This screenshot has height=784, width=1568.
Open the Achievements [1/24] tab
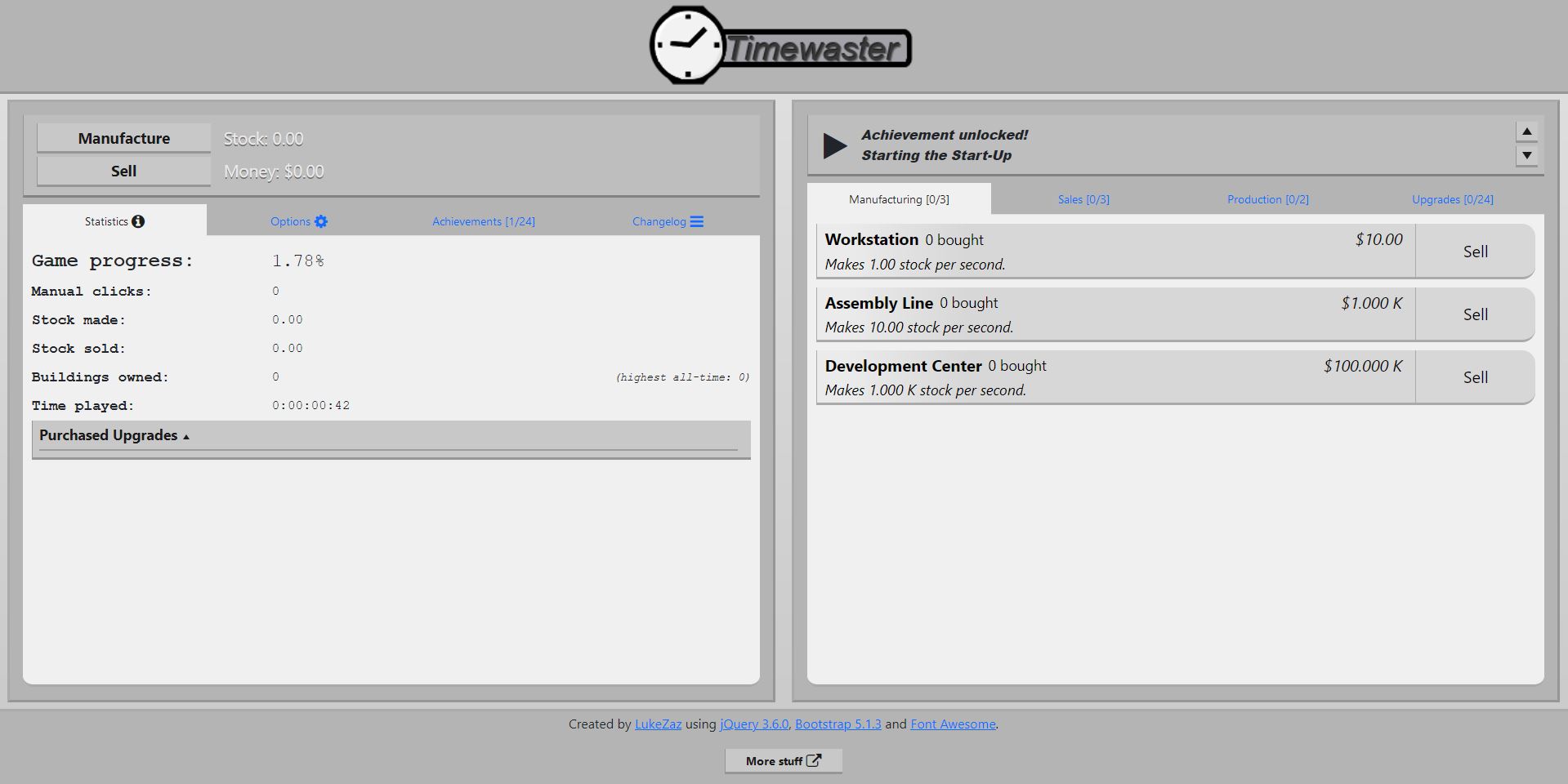point(484,221)
